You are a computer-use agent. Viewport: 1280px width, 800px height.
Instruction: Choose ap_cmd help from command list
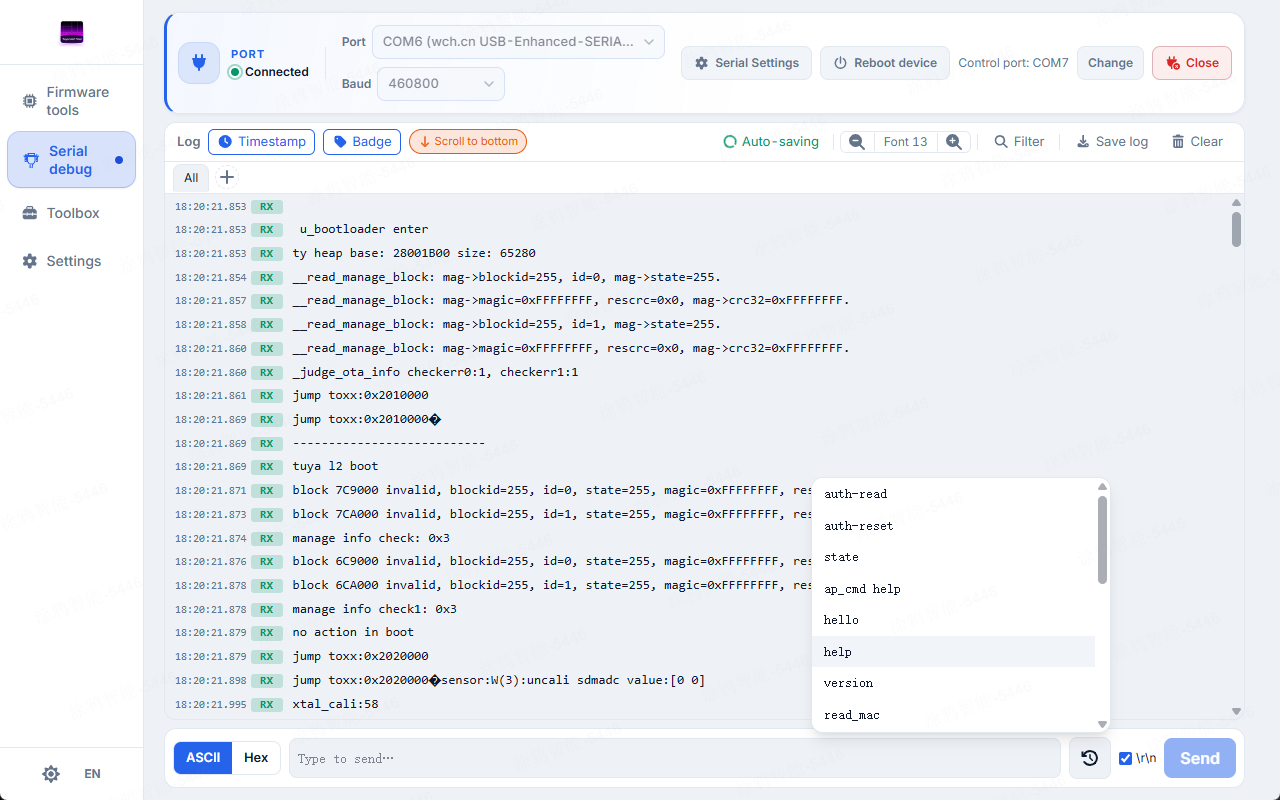(954, 589)
